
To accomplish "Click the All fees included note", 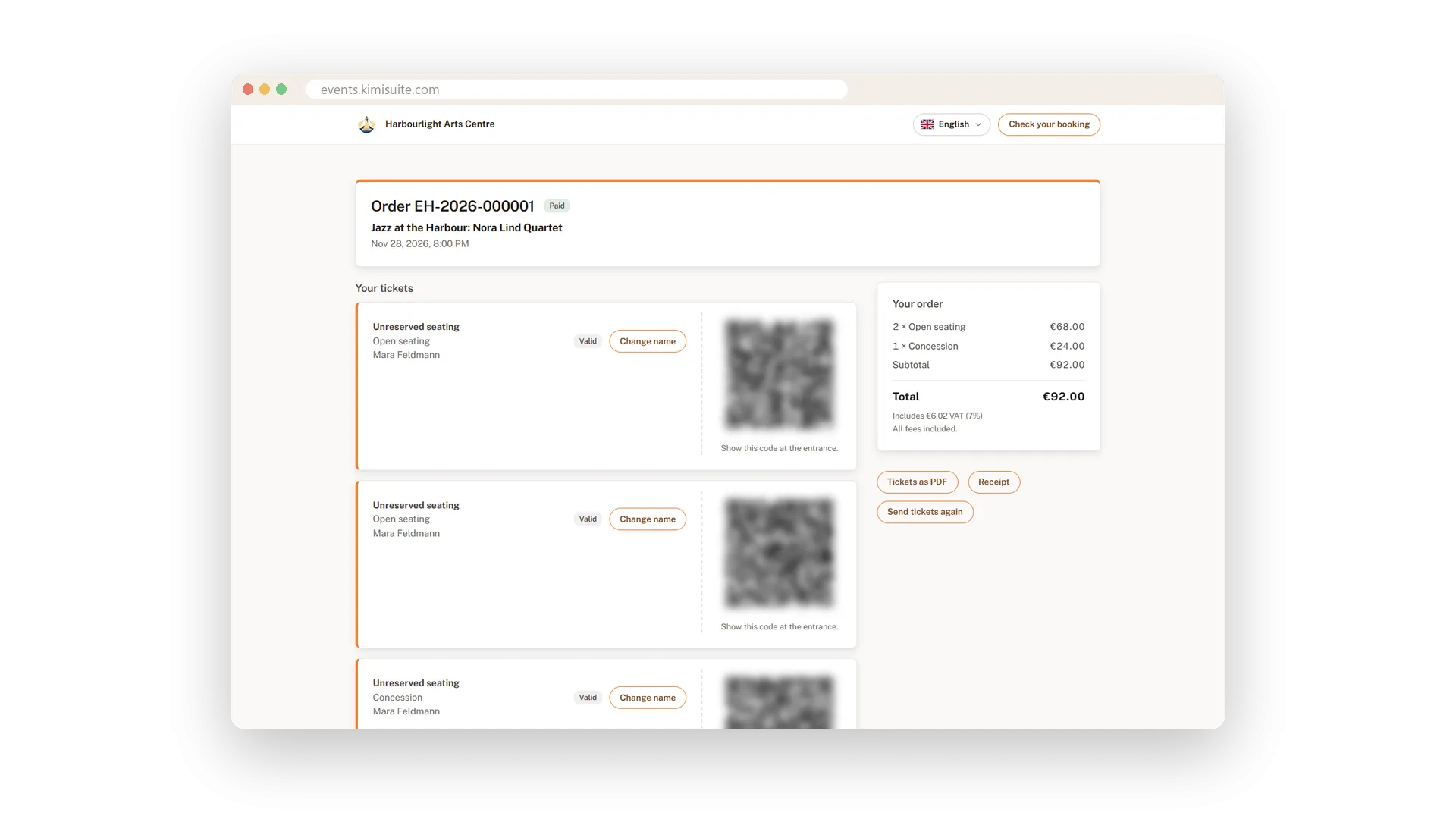I will (x=925, y=429).
